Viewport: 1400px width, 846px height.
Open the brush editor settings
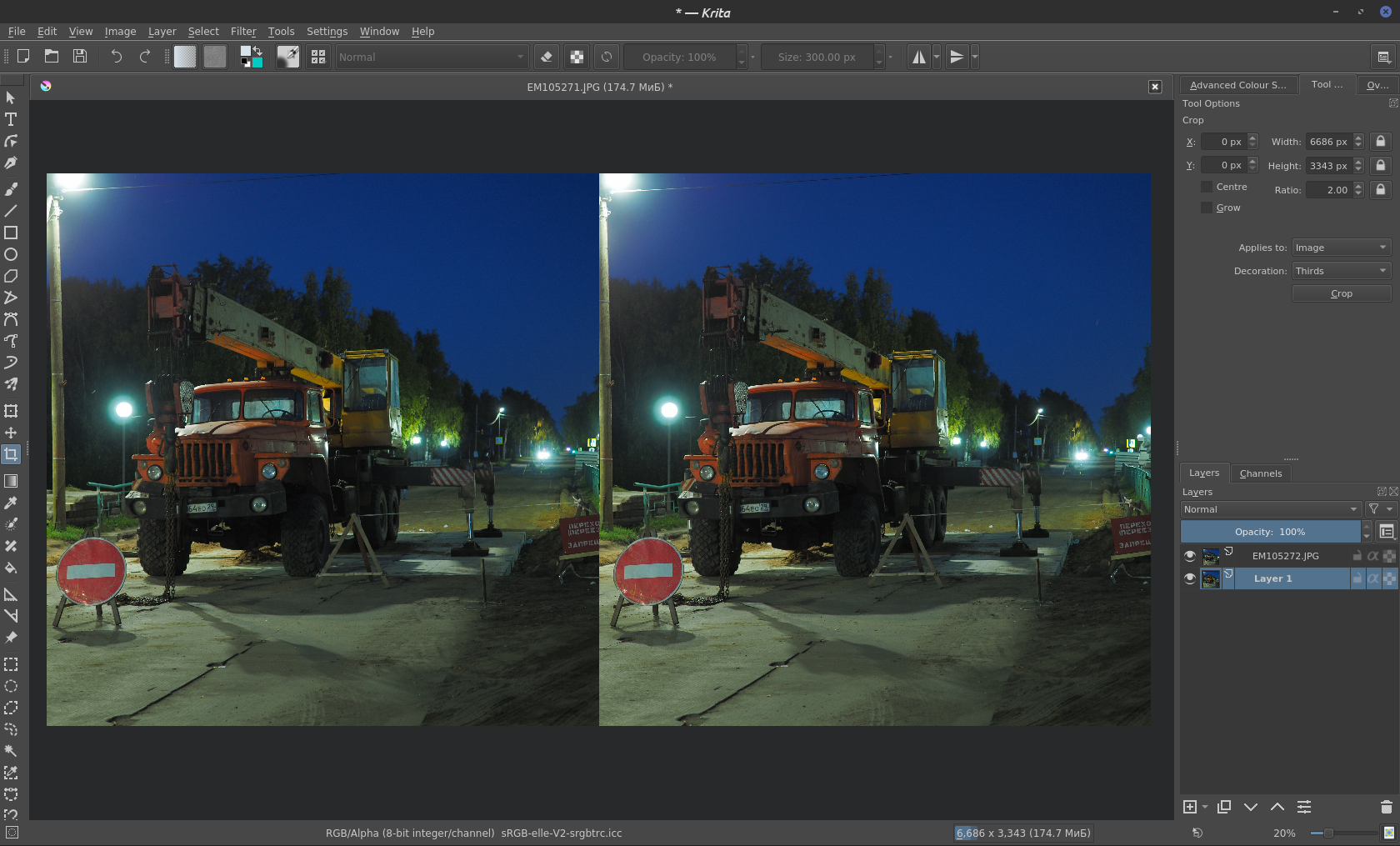tap(288, 57)
